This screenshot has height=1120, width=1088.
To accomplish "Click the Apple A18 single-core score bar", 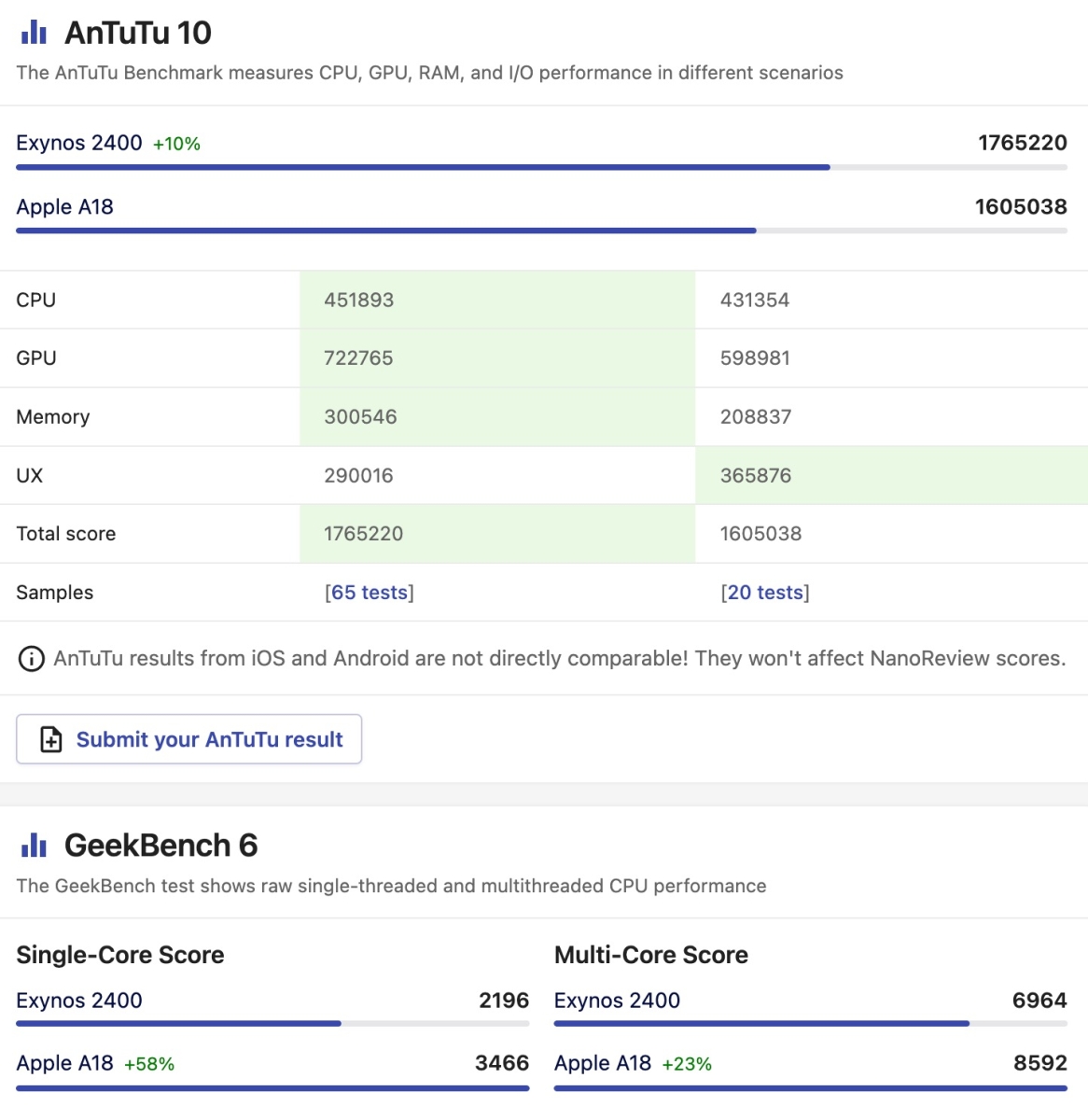I will [x=272, y=1088].
